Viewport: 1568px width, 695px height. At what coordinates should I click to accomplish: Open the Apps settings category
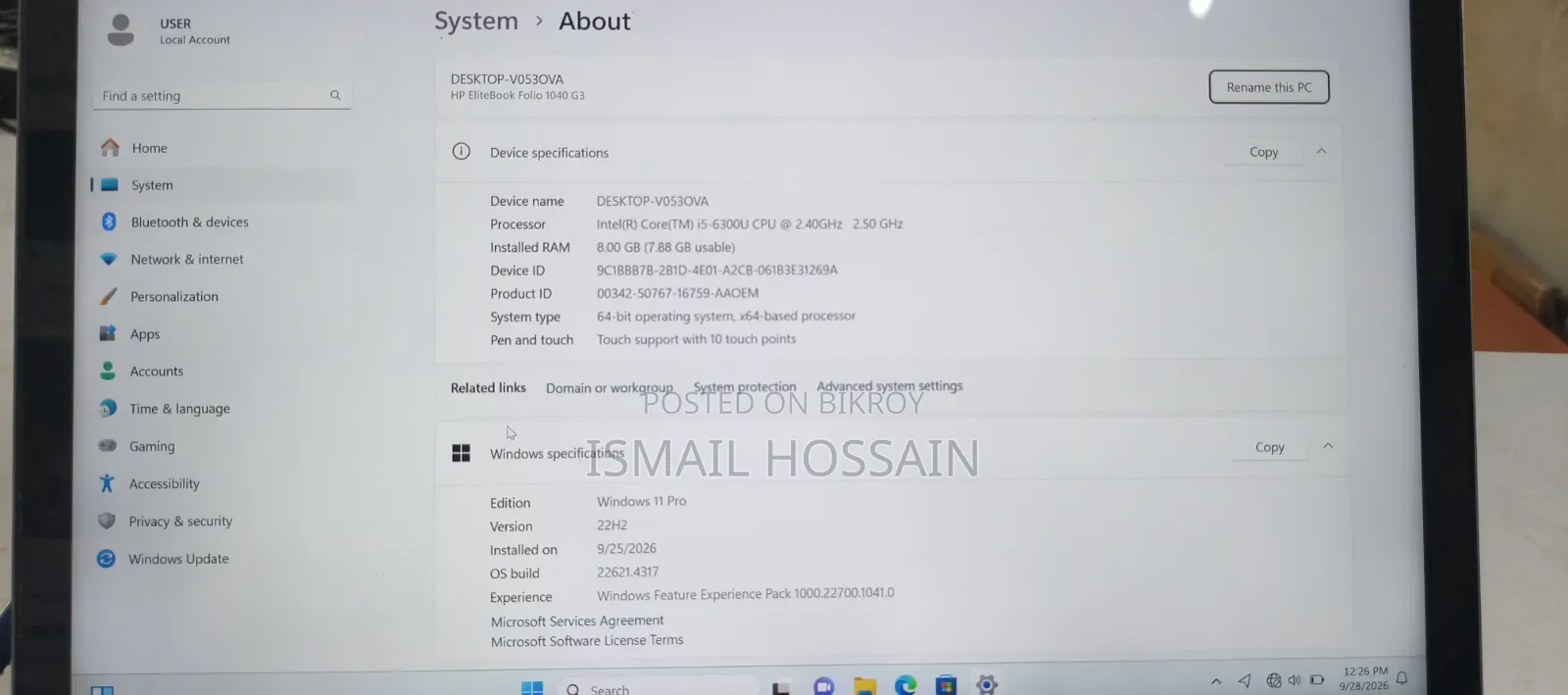tap(144, 334)
